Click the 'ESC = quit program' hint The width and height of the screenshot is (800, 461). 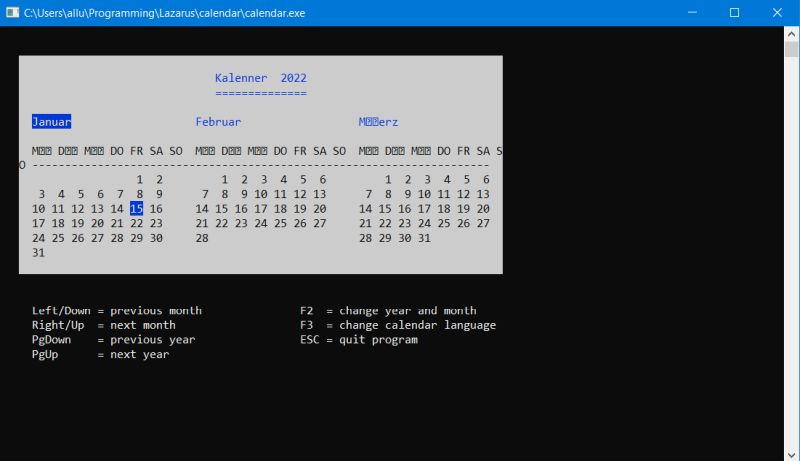point(359,340)
